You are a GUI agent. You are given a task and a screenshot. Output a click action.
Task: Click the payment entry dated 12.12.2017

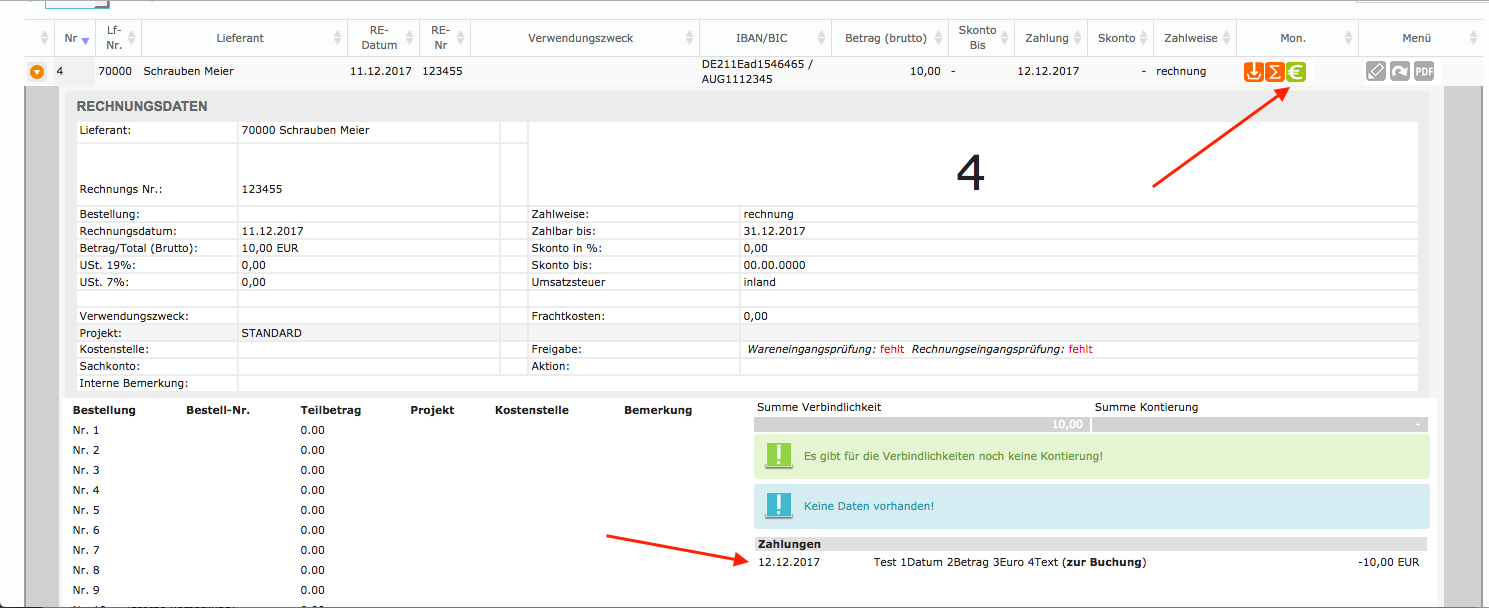point(788,562)
